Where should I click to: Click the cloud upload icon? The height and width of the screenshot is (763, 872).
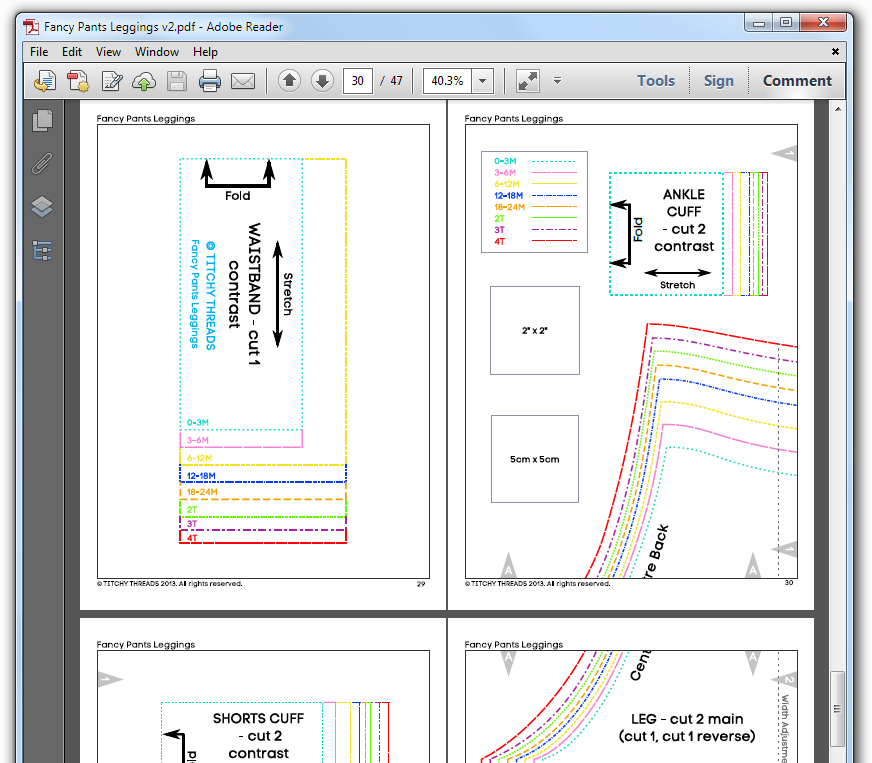(144, 81)
